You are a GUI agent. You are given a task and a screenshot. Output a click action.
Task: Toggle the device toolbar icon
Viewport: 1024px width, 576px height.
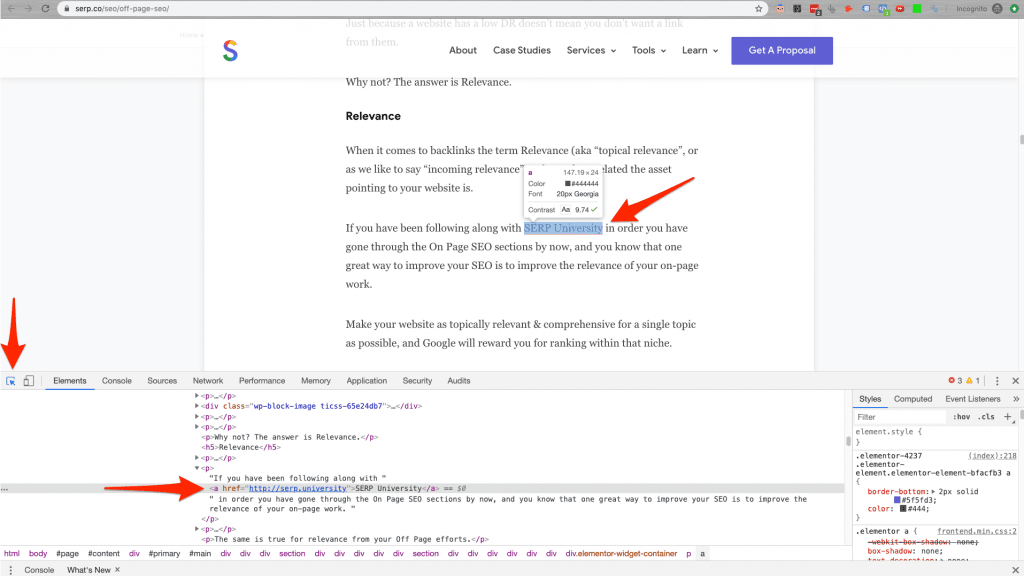(29, 381)
